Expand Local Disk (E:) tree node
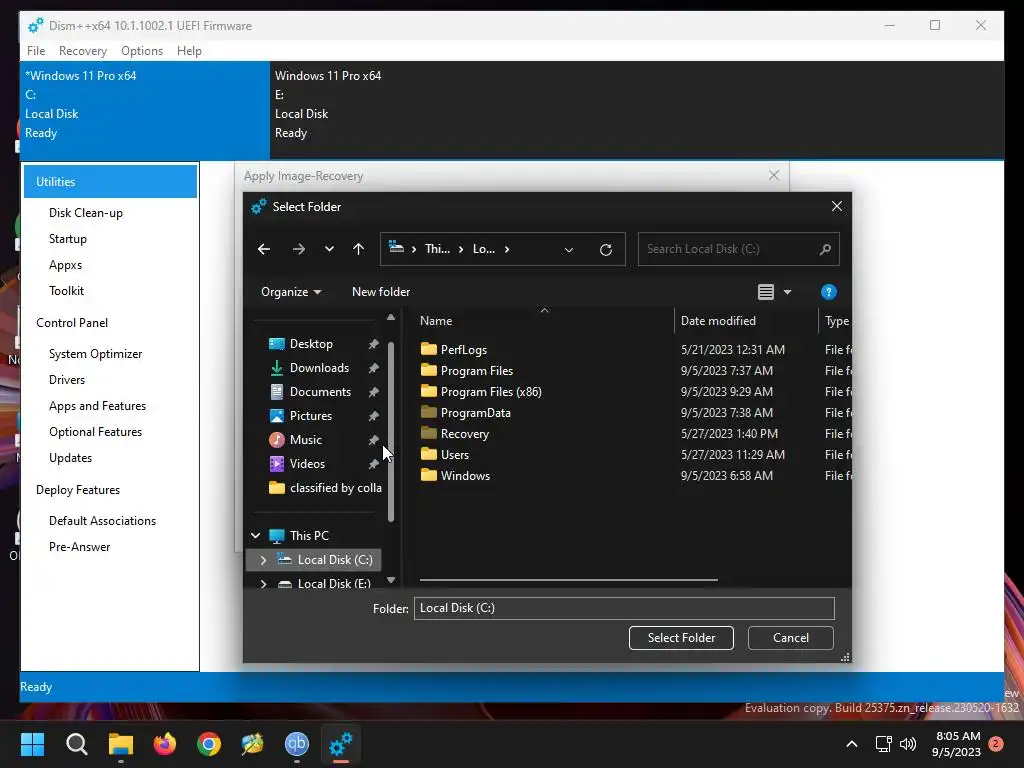Viewport: 1024px width, 768px height. (x=263, y=583)
